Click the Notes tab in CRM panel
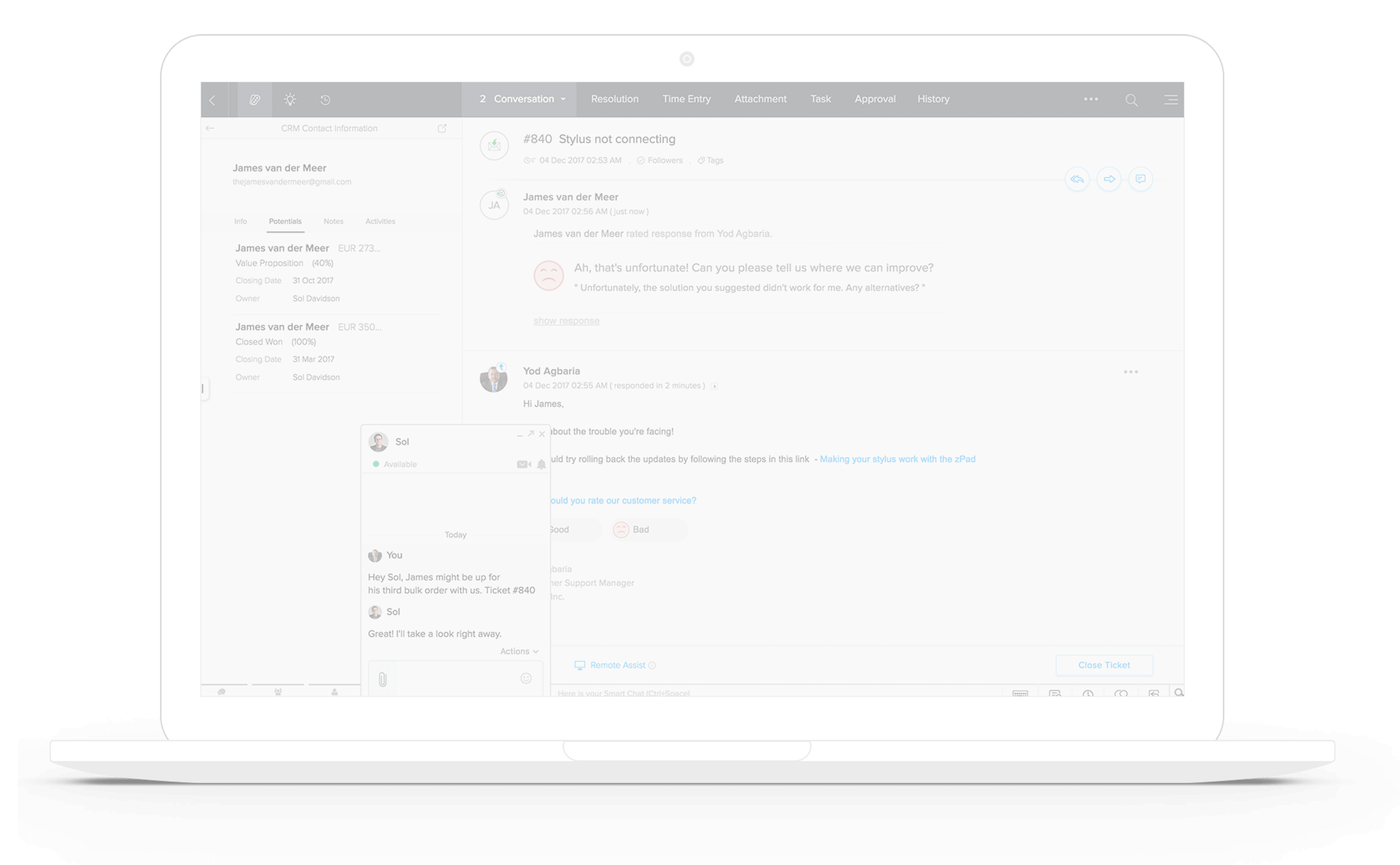This screenshot has width=1400, height=865. [333, 221]
